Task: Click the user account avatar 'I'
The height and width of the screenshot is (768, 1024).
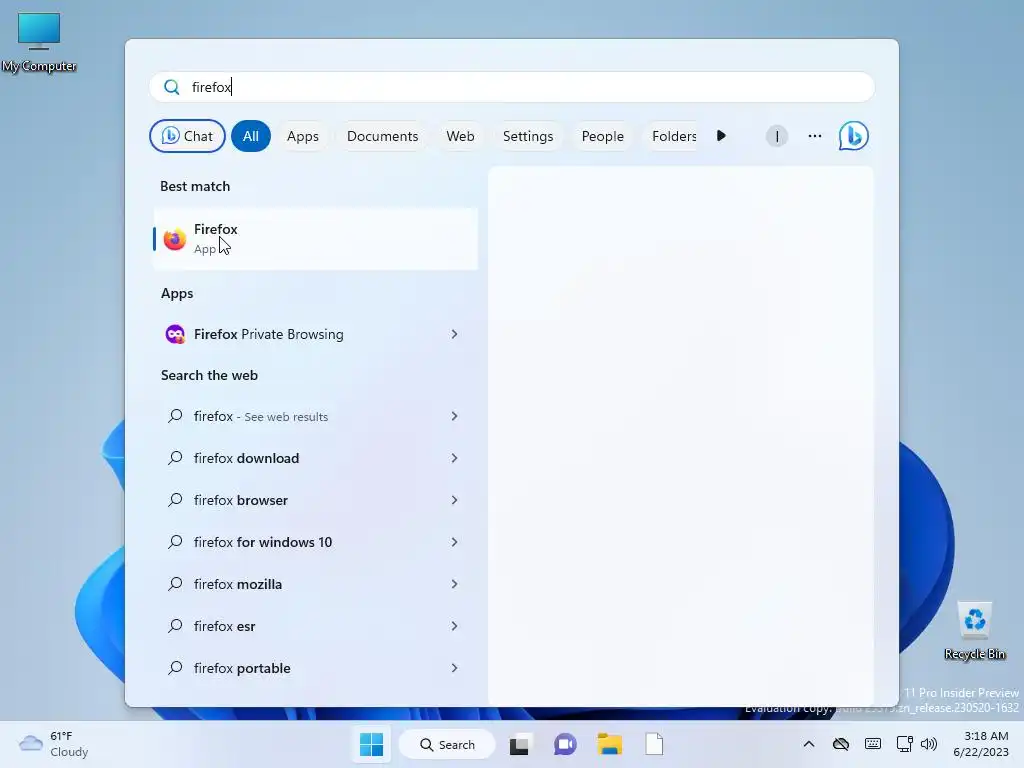Action: 776,136
